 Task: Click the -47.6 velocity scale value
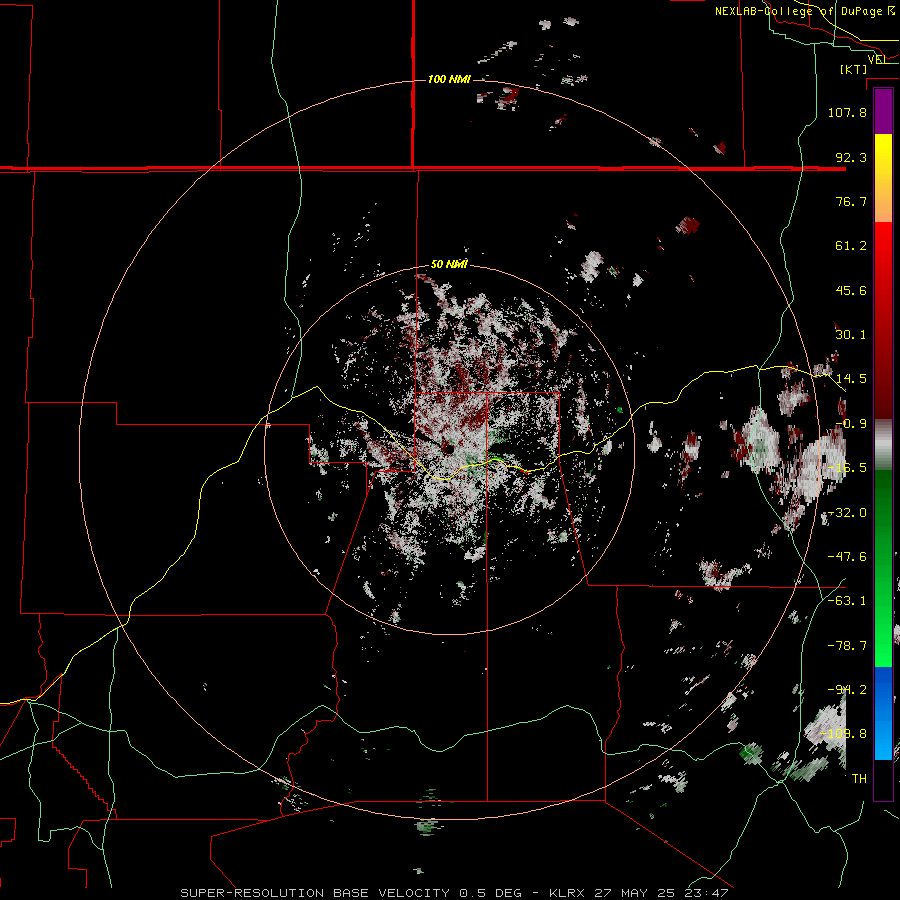(847, 557)
